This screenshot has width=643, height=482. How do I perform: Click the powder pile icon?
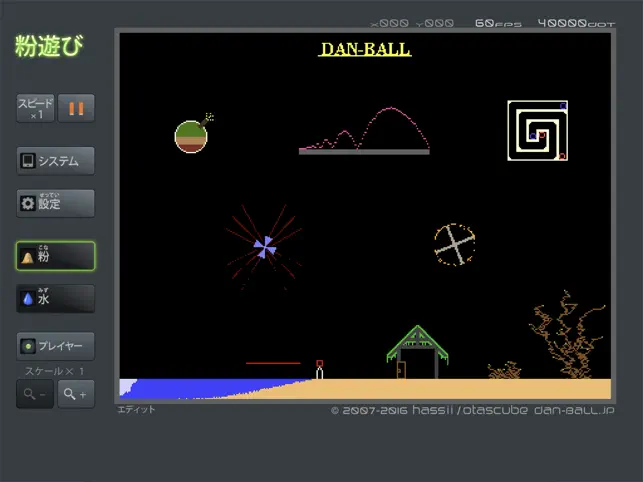[x=27, y=258]
